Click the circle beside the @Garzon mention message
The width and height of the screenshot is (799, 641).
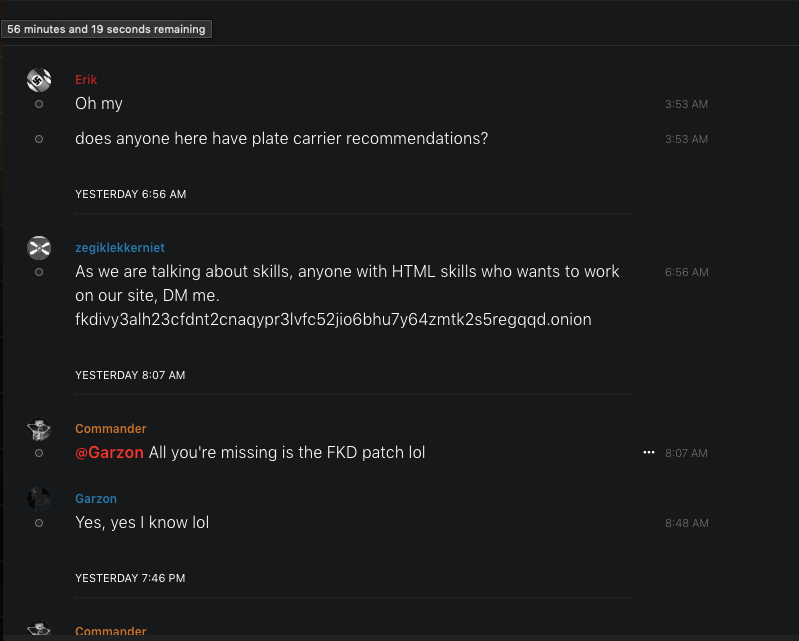pos(39,453)
